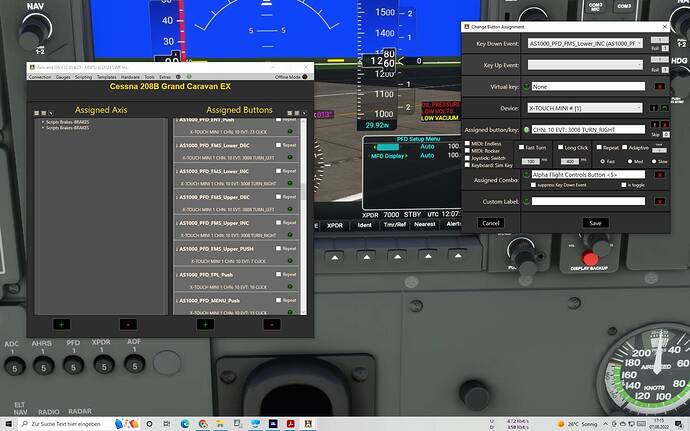Add an axis with Assigned Axis plus button
690x431 pixels.
pyautogui.click(x=62, y=324)
